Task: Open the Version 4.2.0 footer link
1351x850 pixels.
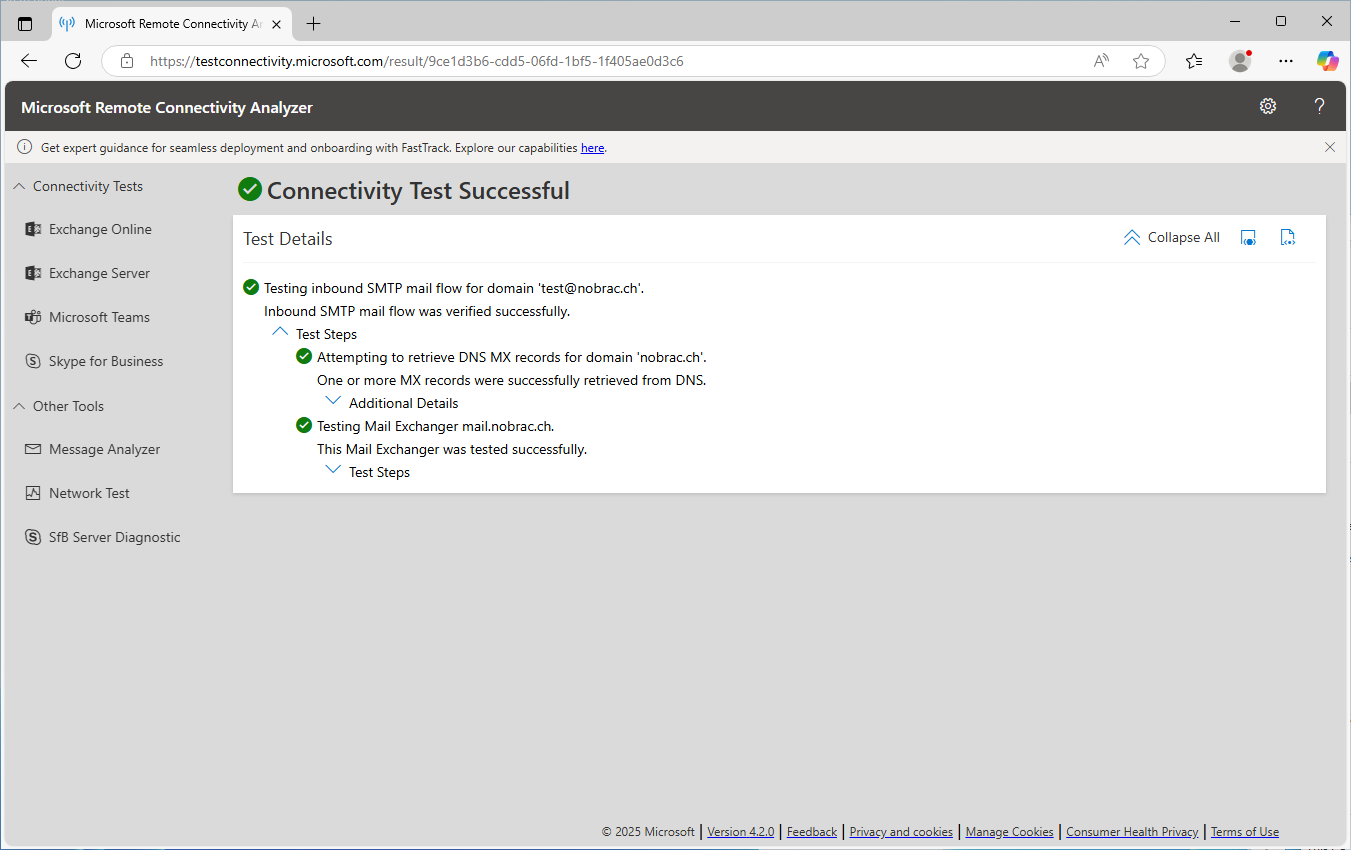Action: point(741,832)
